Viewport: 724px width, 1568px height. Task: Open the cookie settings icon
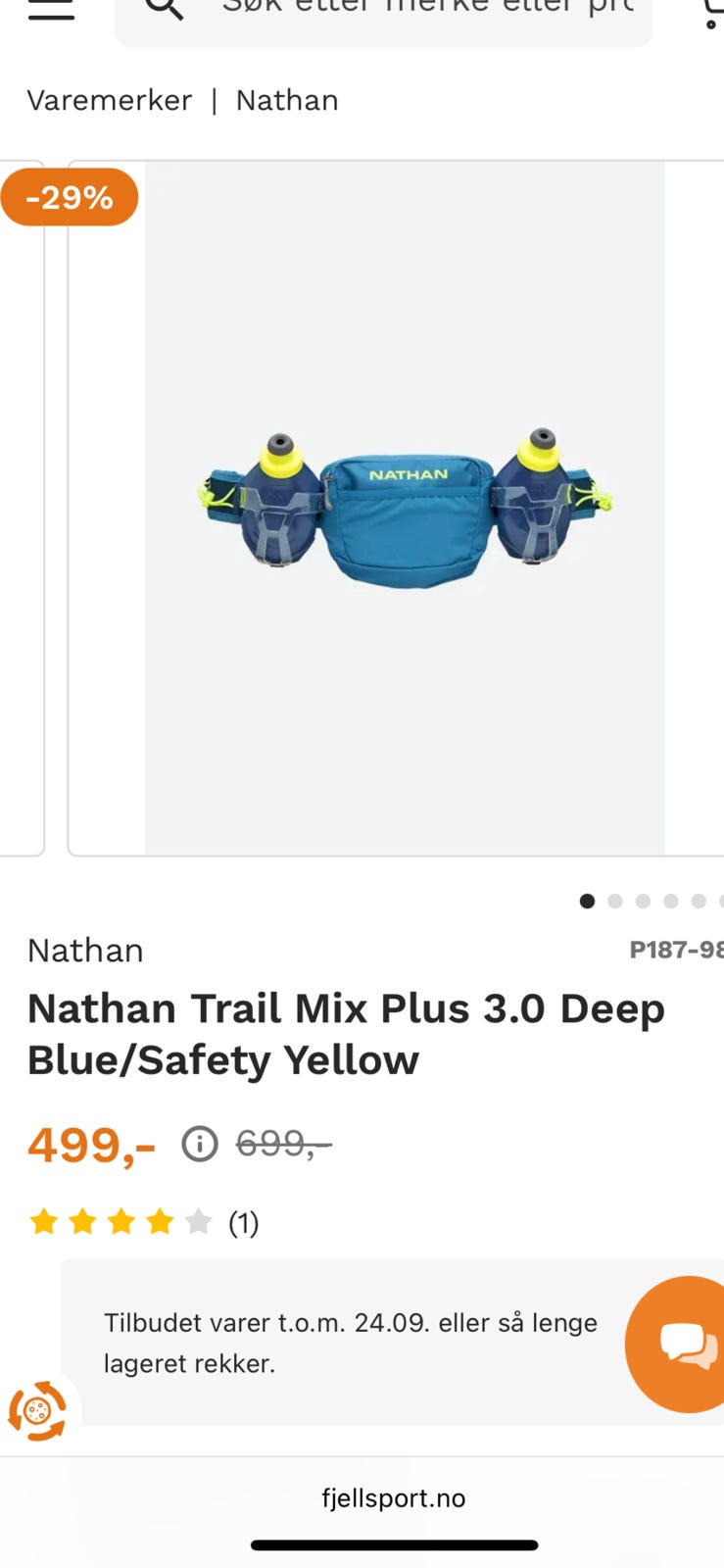37,1411
